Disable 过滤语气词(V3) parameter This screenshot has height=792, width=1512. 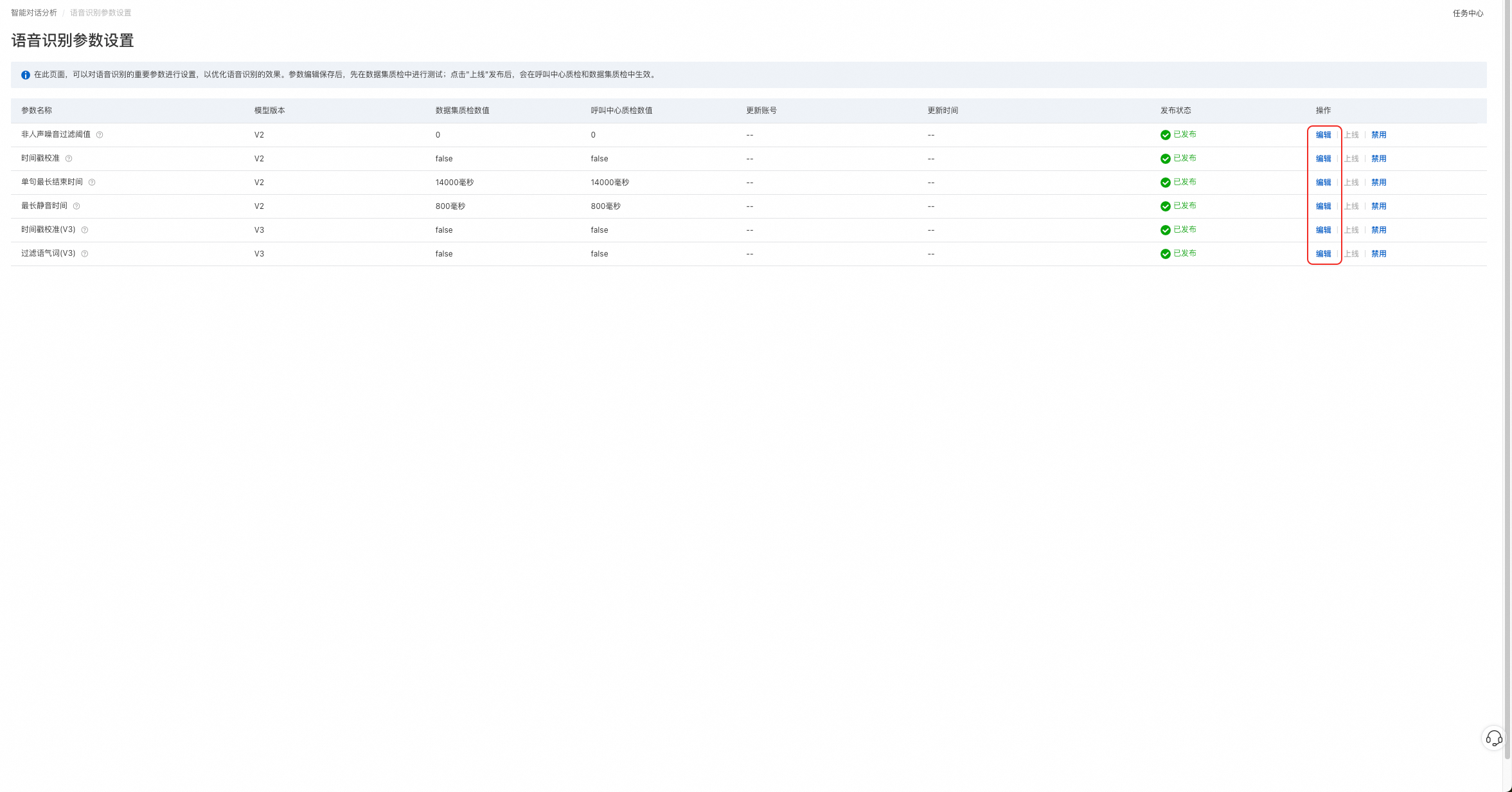(x=1378, y=254)
